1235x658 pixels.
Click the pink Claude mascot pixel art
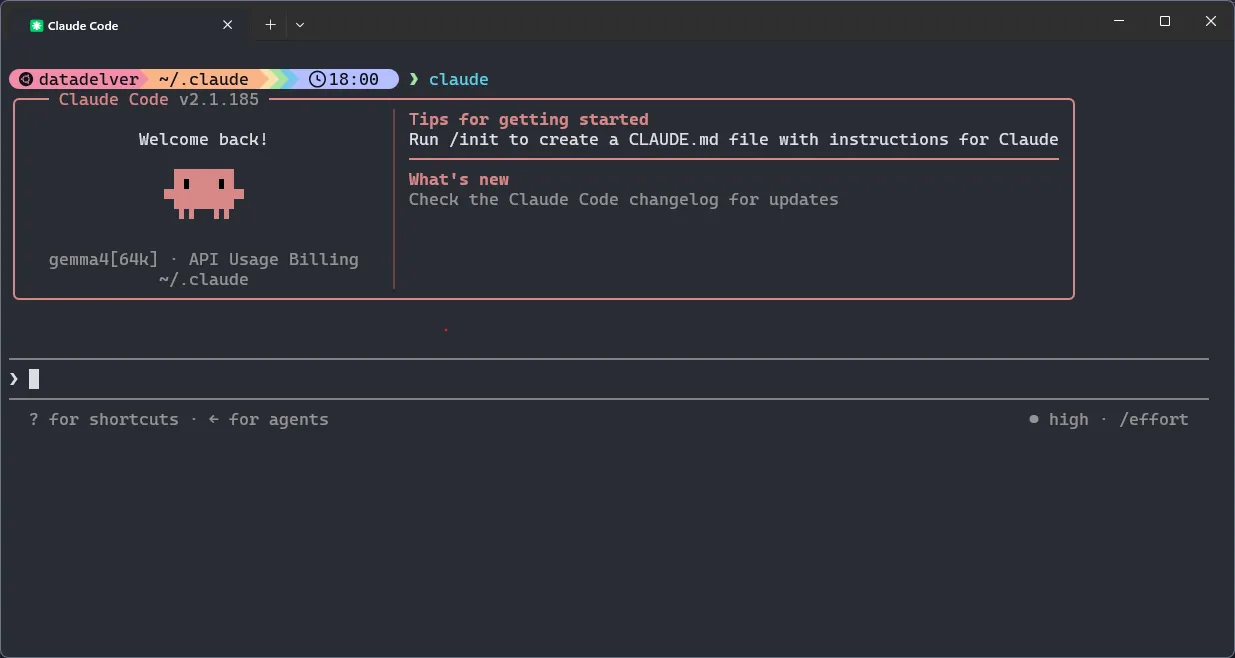coord(204,193)
